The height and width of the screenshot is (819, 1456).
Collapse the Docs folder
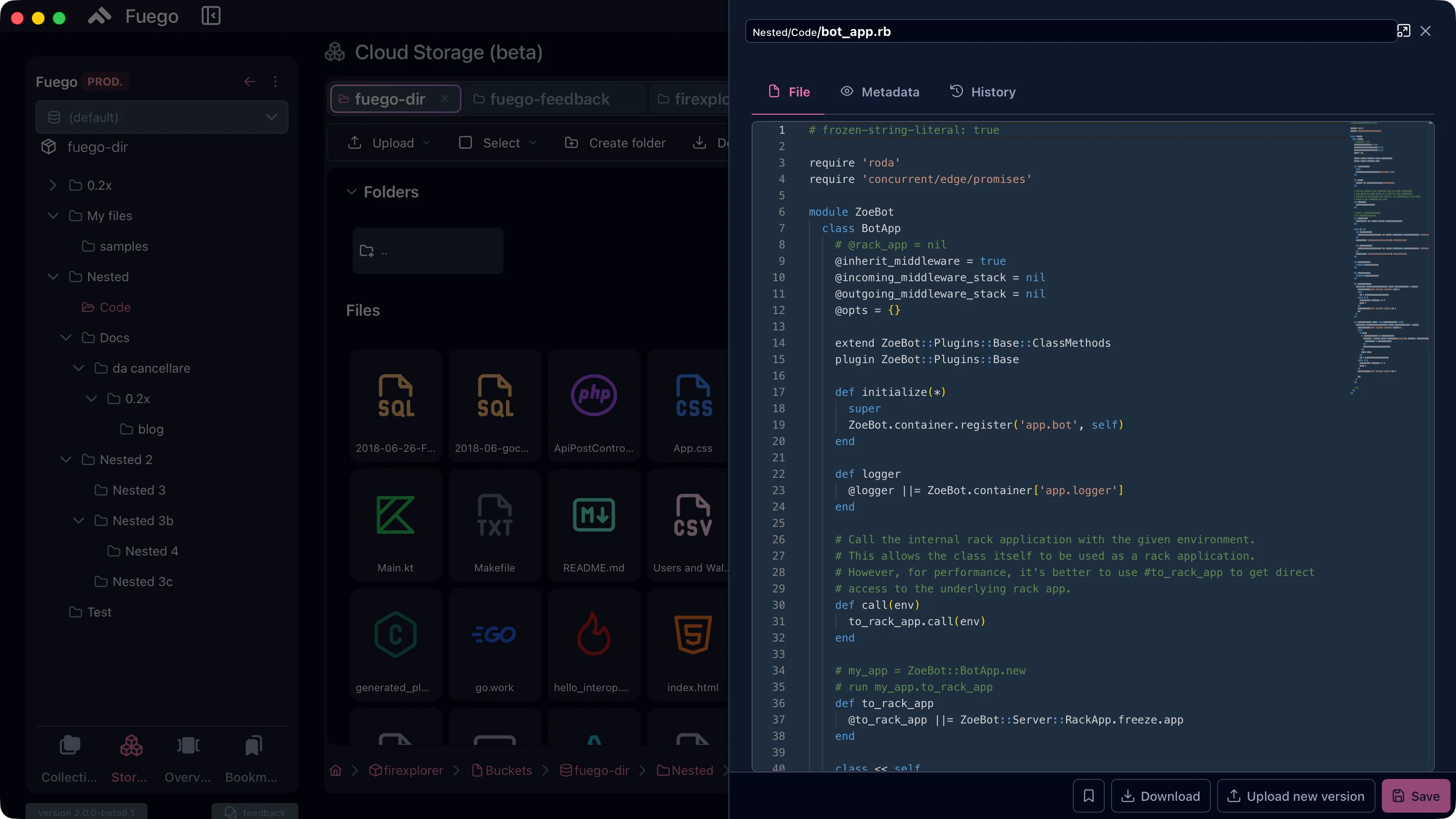tap(66, 338)
